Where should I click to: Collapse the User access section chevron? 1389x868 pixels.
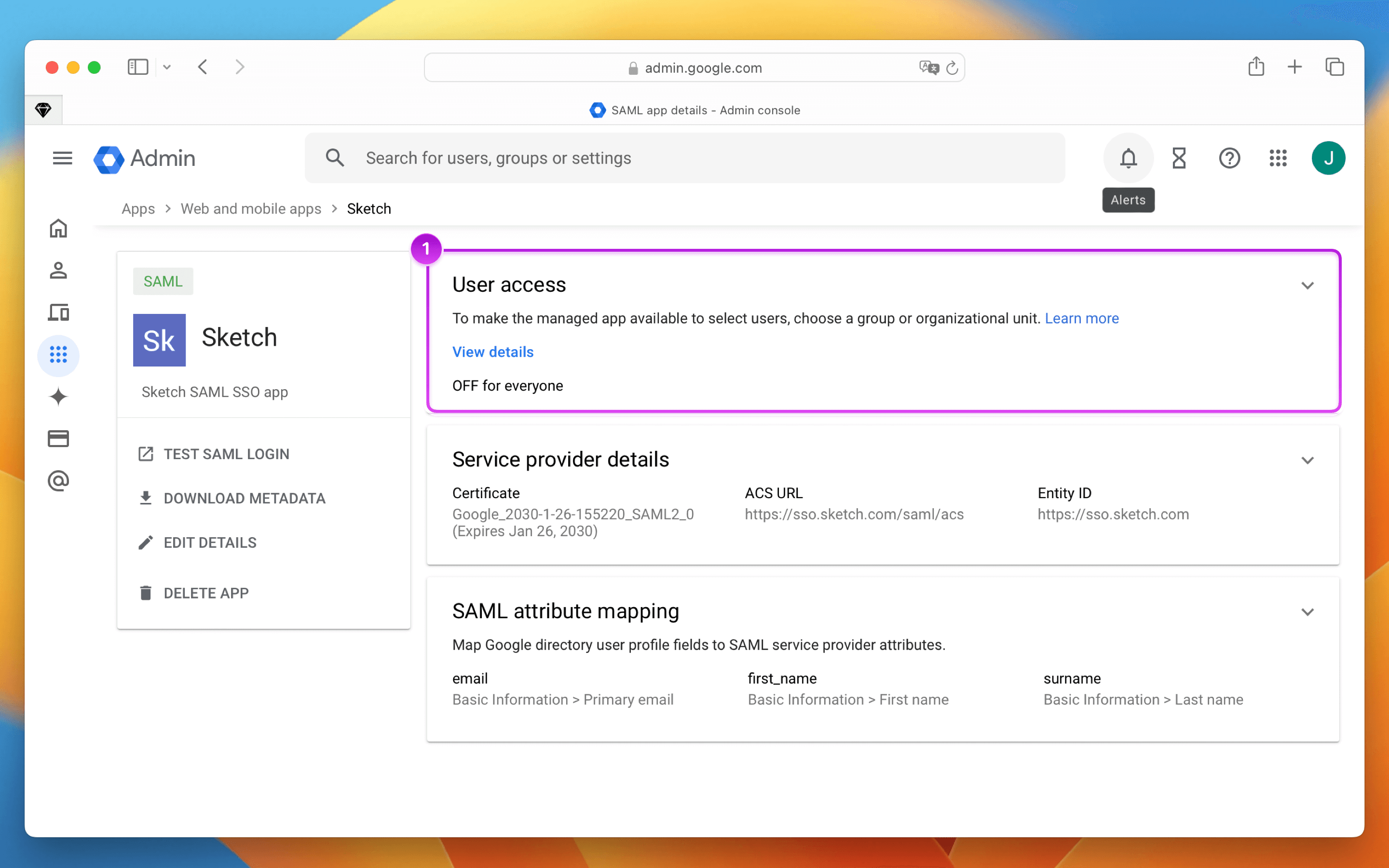point(1307,285)
